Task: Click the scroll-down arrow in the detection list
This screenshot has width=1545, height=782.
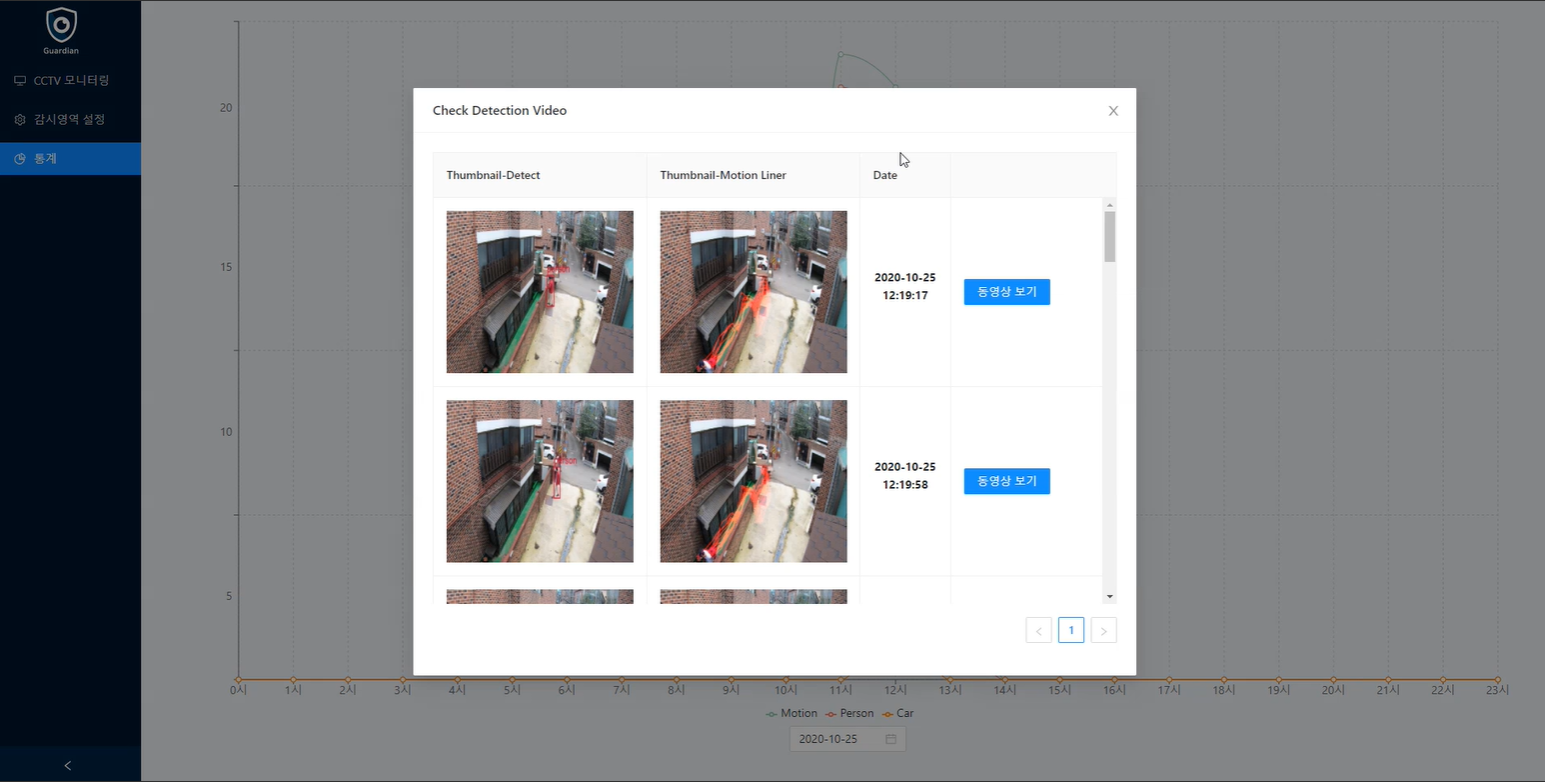Action: coord(1110,597)
